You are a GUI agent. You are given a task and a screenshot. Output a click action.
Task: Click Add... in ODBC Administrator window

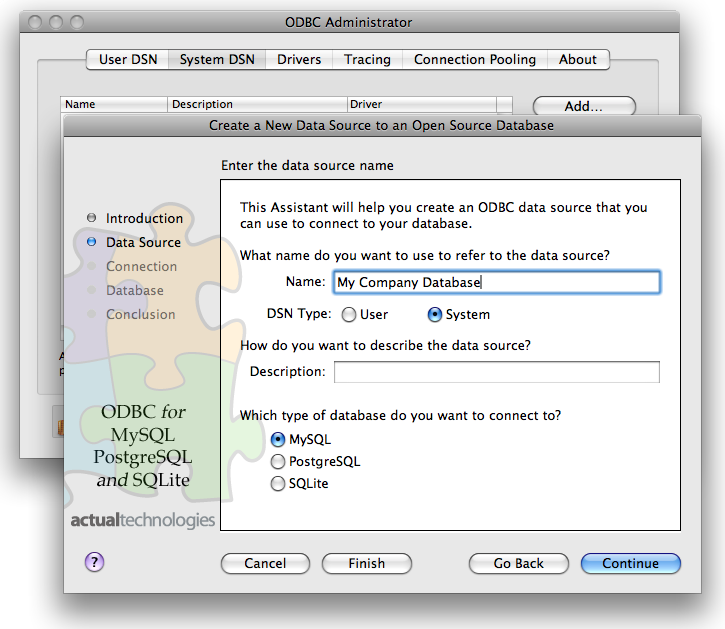[584, 106]
